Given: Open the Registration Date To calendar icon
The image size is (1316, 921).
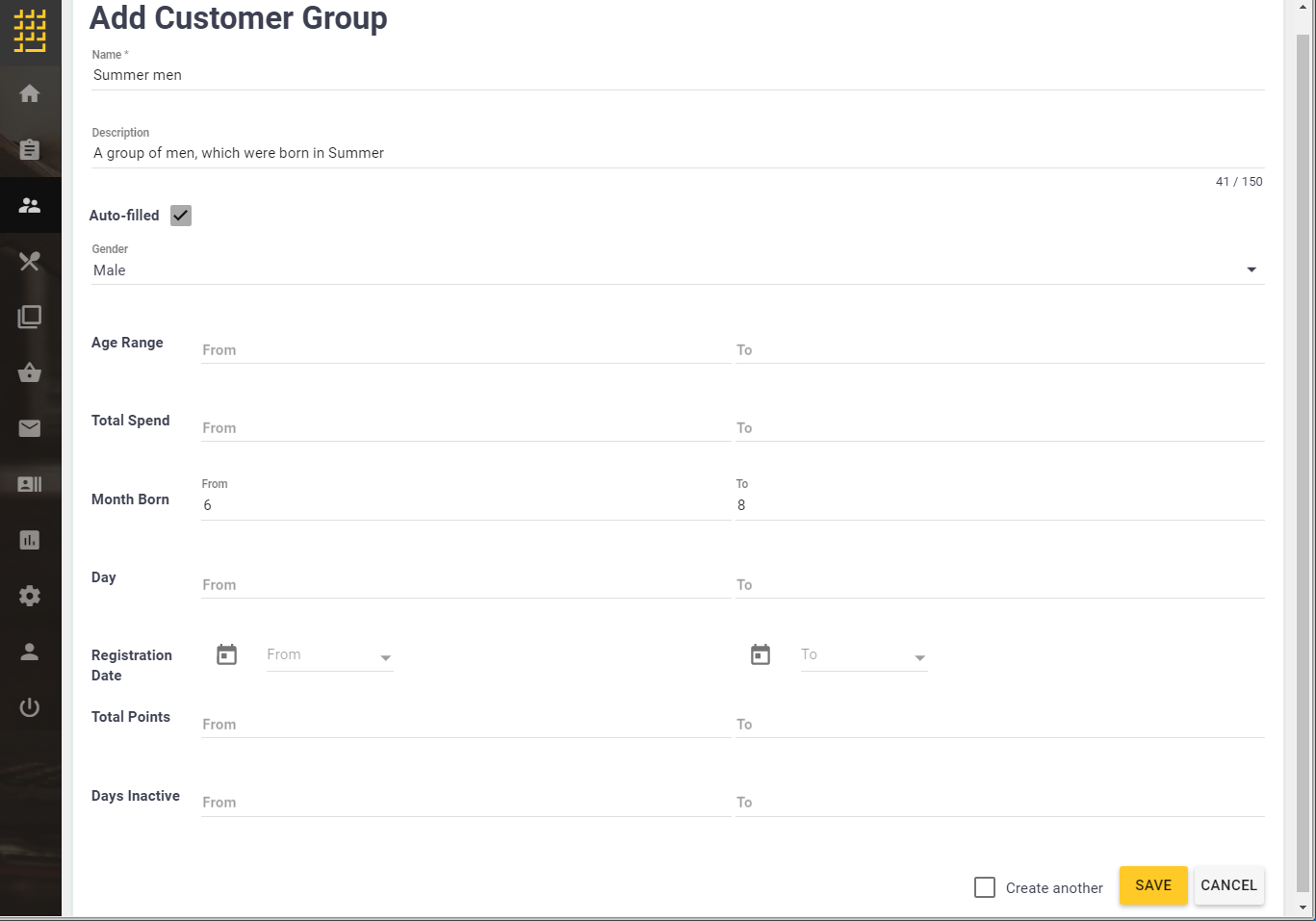Looking at the screenshot, I should coord(761,654).
